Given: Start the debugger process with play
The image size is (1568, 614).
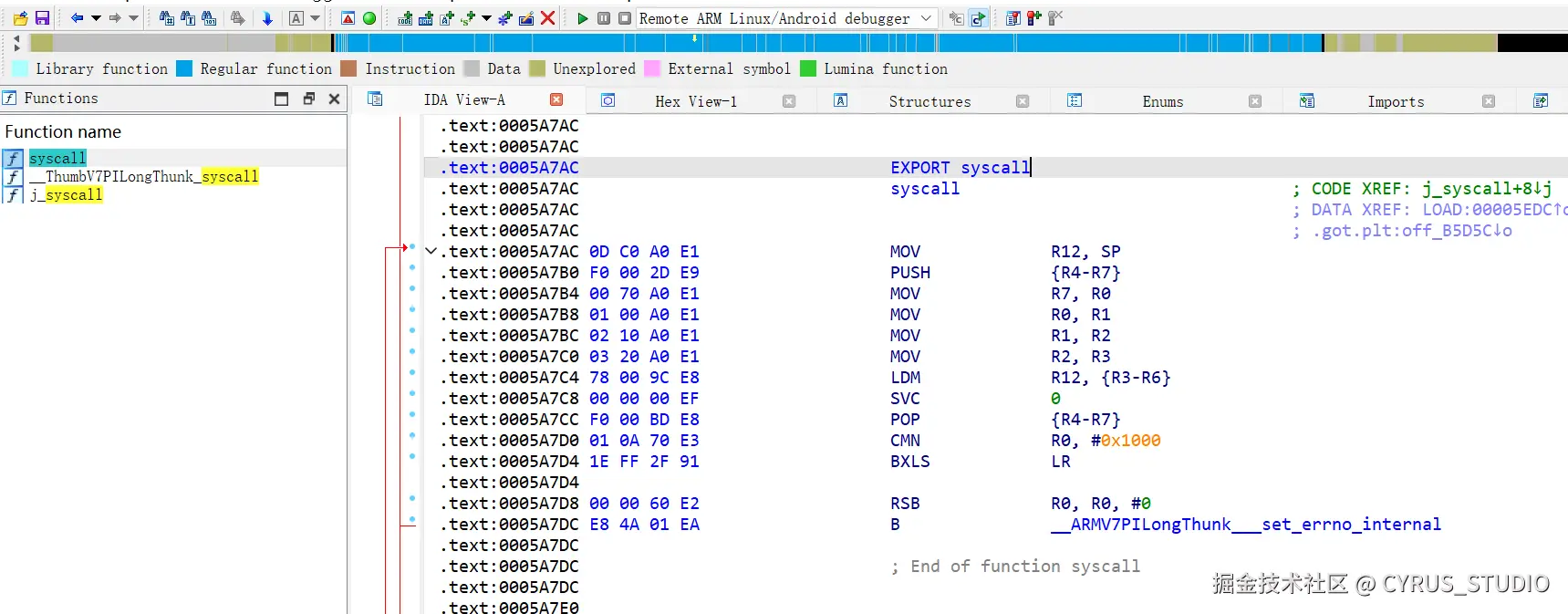Looking at the screenshot, I should coord(583,18).
